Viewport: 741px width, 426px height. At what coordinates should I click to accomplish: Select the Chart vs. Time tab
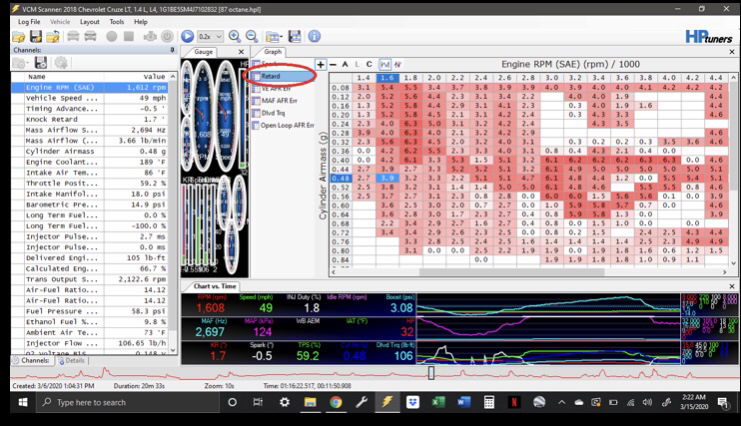(215, 286)
